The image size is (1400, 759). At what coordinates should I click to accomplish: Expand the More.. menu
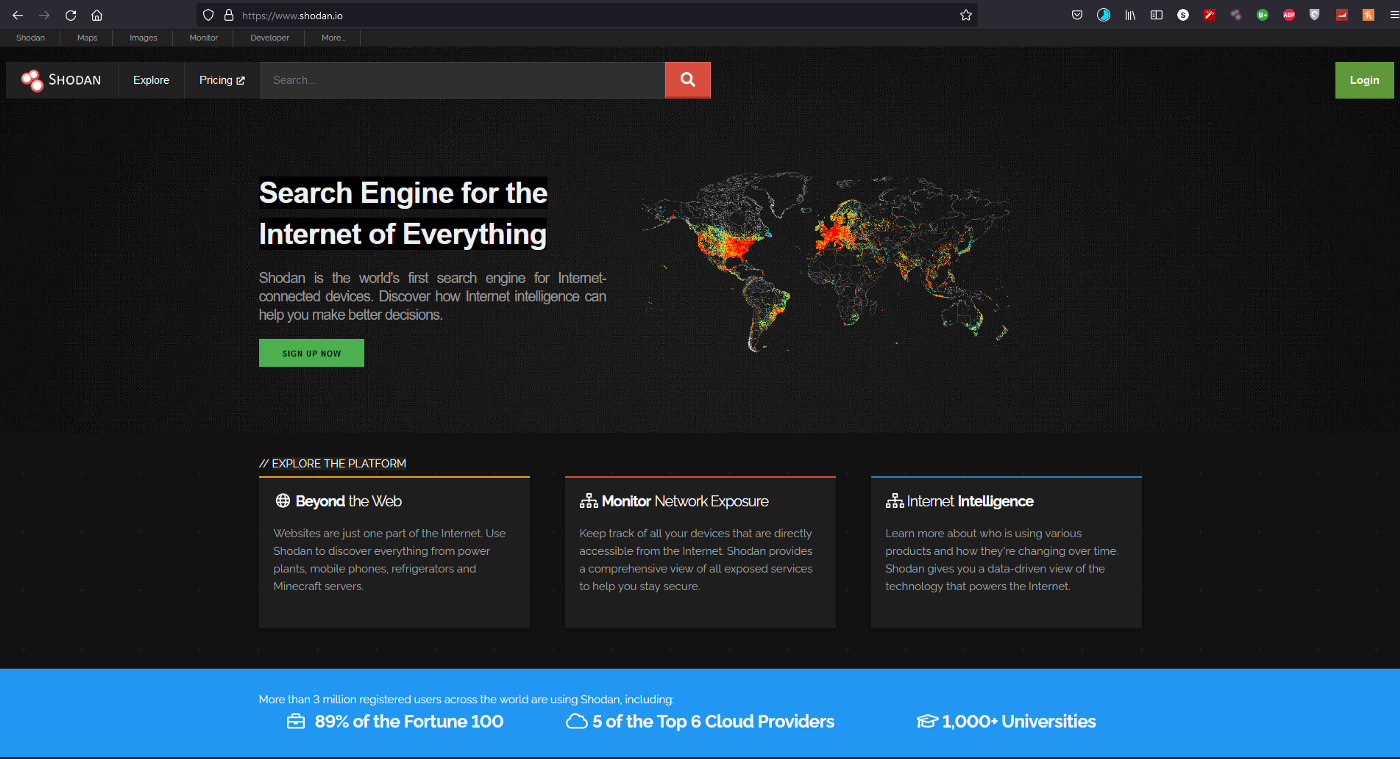[x=333, y=38]
